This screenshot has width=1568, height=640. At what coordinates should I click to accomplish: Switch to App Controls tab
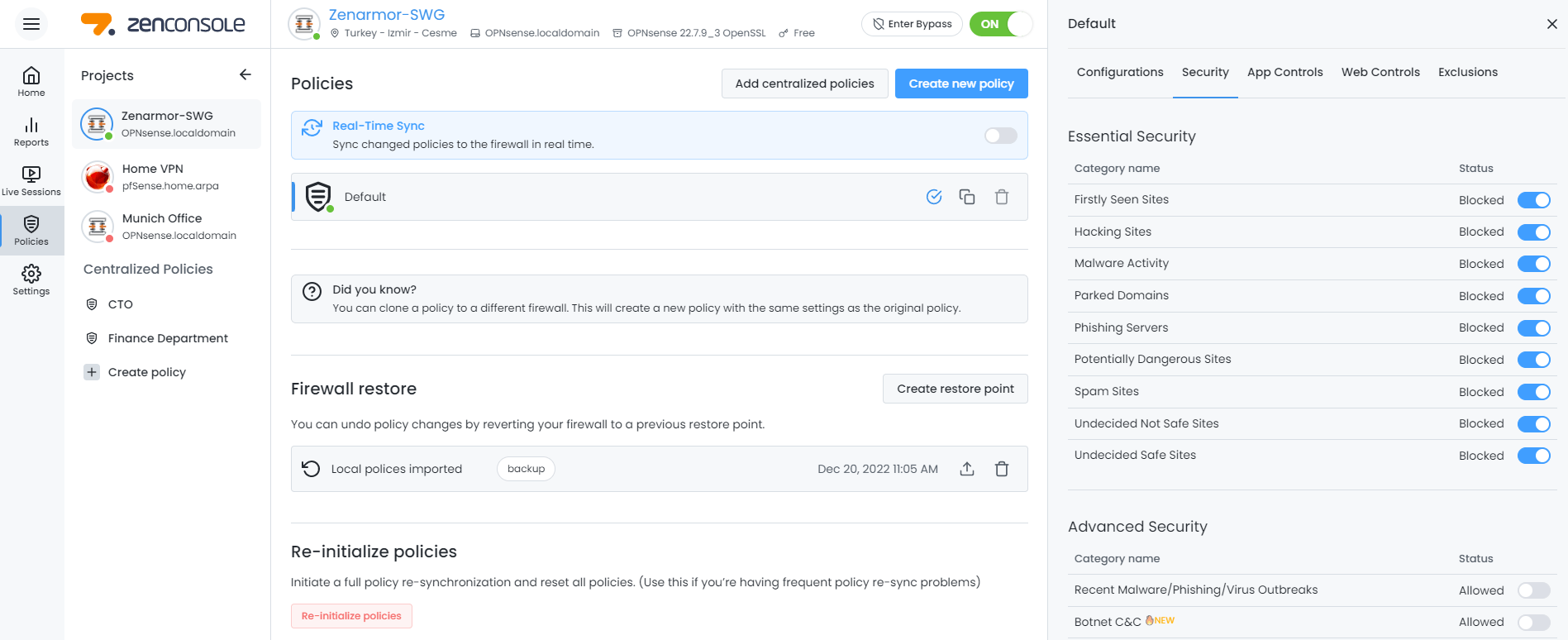click(1284, 72)
